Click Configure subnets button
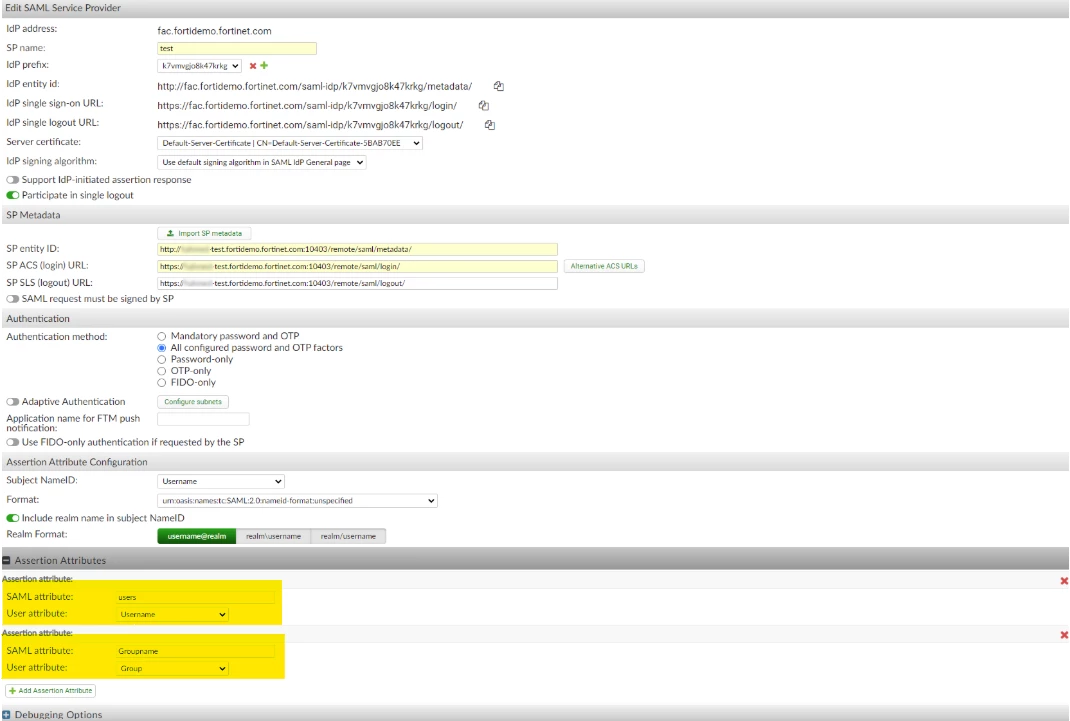This screenshot has height=721, width=1070. click(x=193, y=402)
